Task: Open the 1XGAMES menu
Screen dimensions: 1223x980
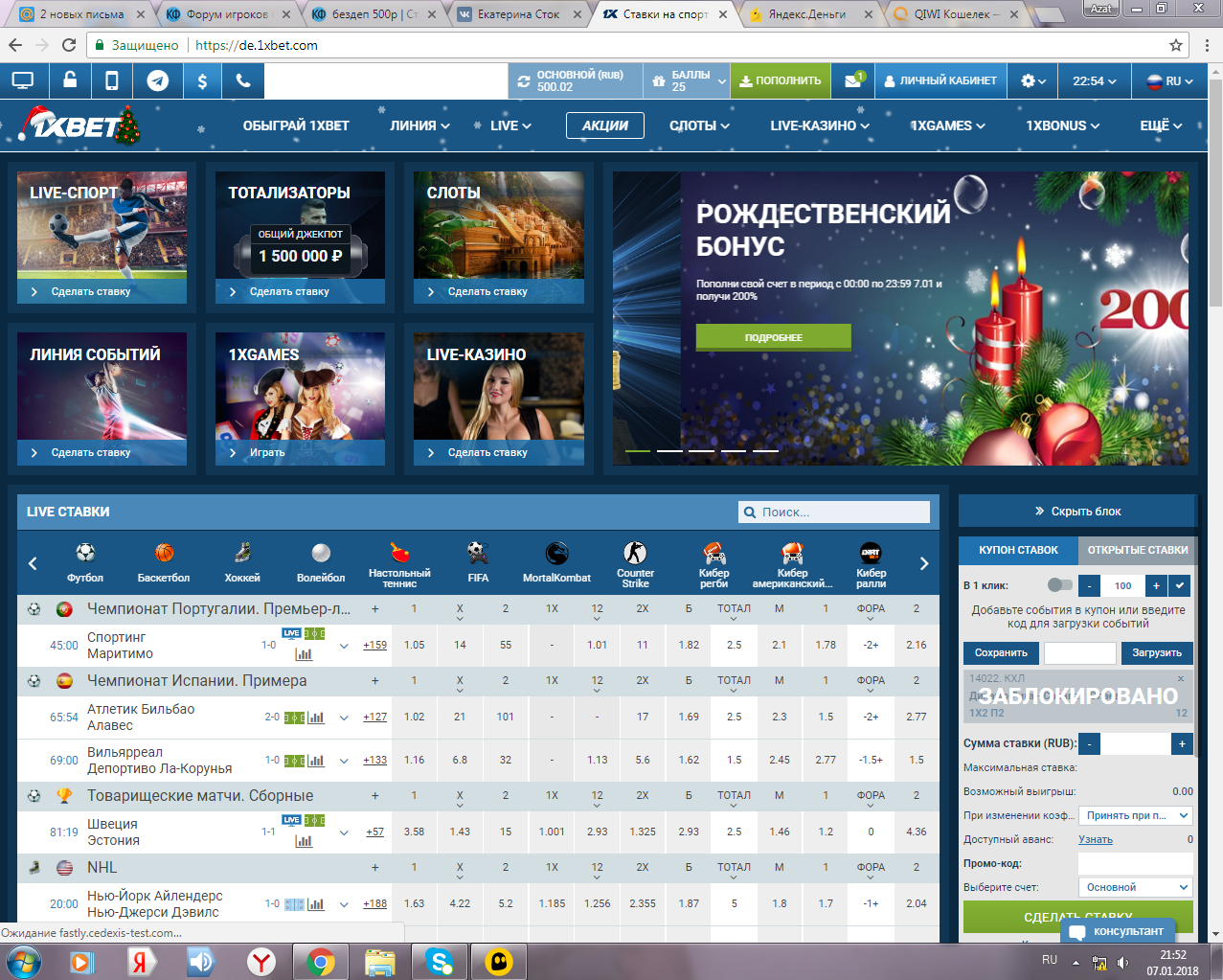Action: 948,125
